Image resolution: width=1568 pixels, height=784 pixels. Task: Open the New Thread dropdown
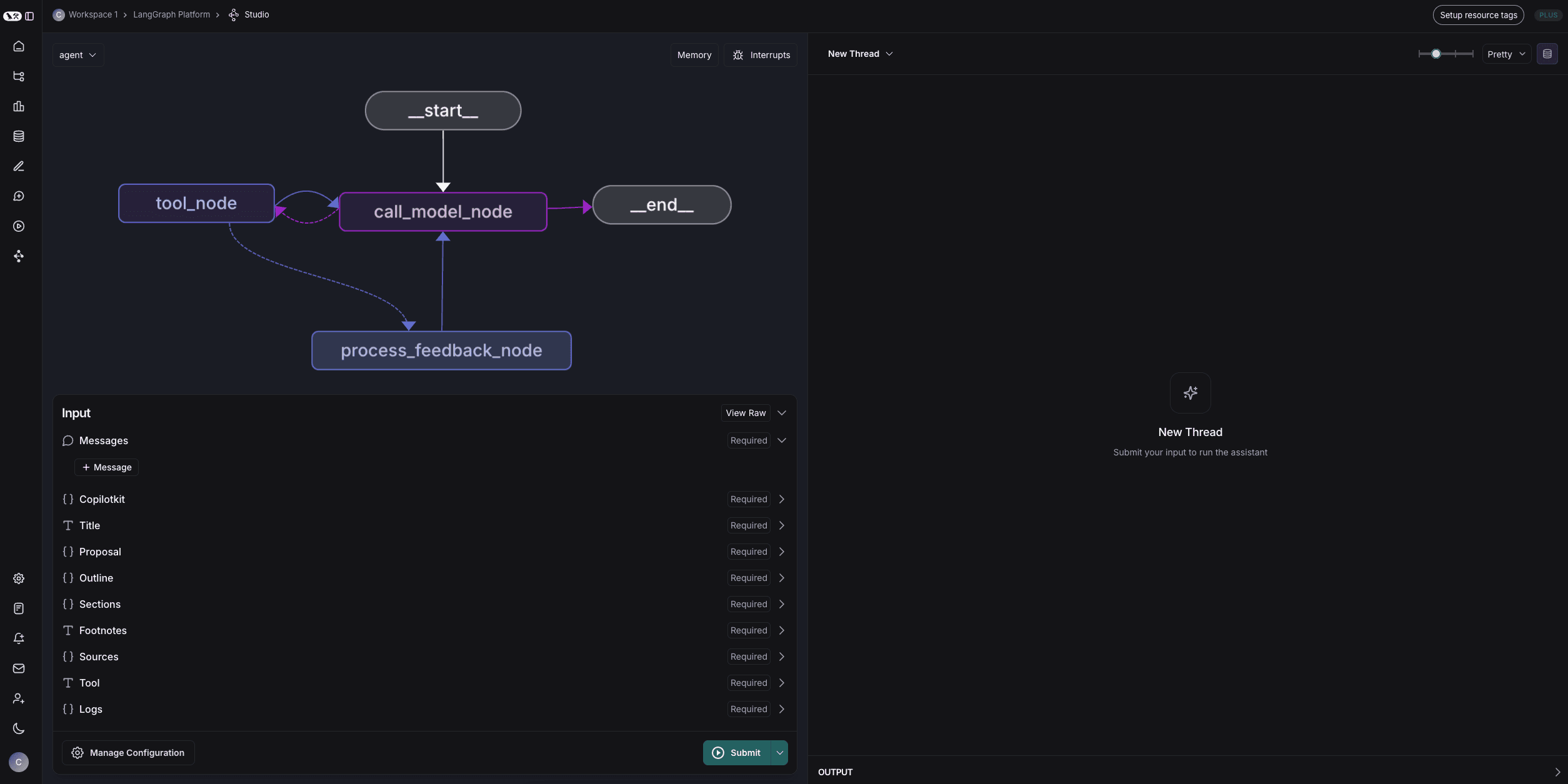tap(860, 54)
